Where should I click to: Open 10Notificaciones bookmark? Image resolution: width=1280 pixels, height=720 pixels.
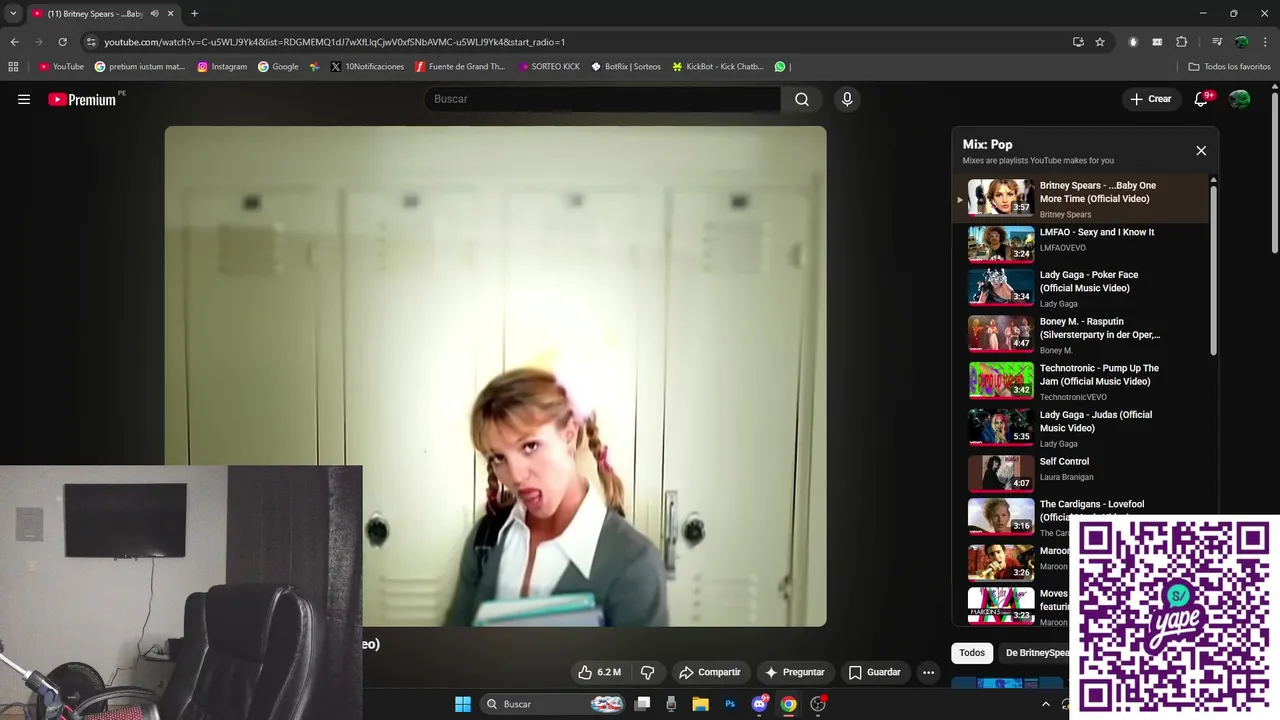tap(367, 67)
